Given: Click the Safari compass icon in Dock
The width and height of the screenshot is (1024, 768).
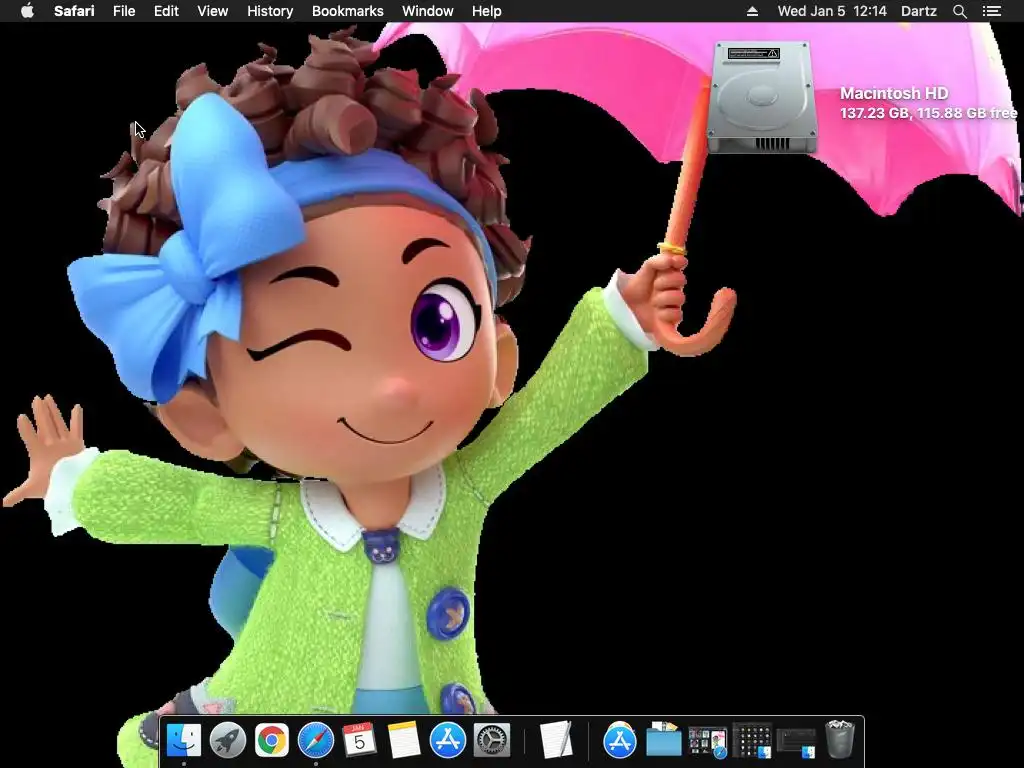Looking at the screenshot, I should pos(316,741).
